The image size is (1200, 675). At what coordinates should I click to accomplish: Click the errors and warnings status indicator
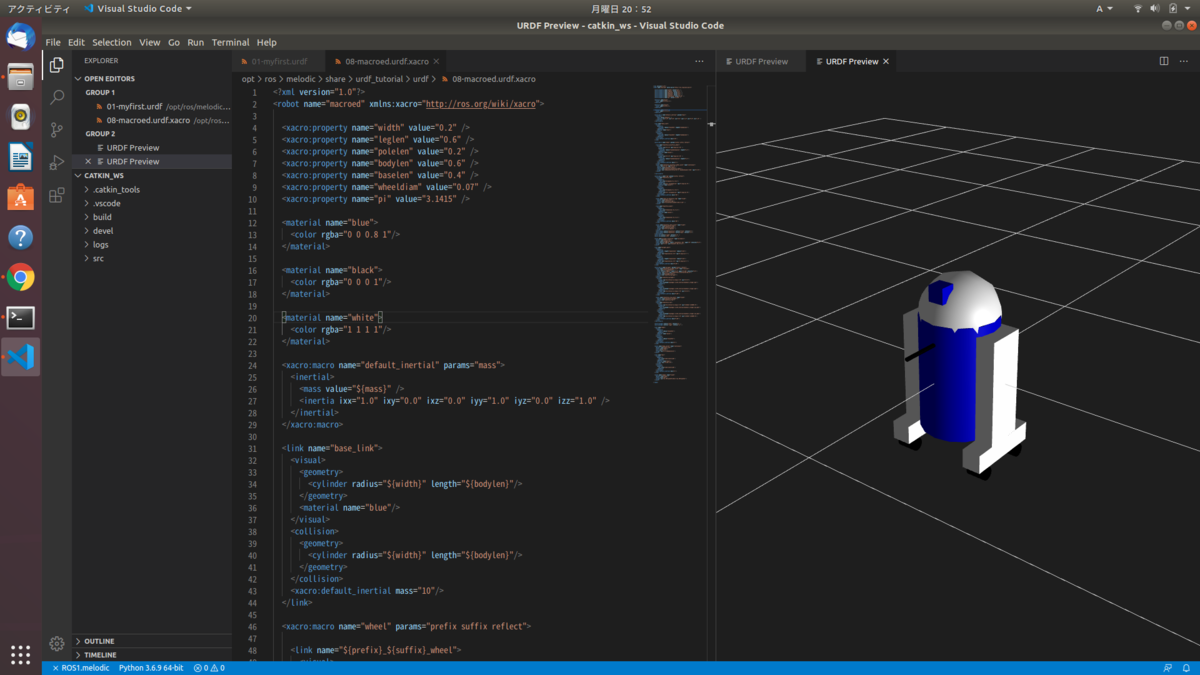[x=208, y=667]
